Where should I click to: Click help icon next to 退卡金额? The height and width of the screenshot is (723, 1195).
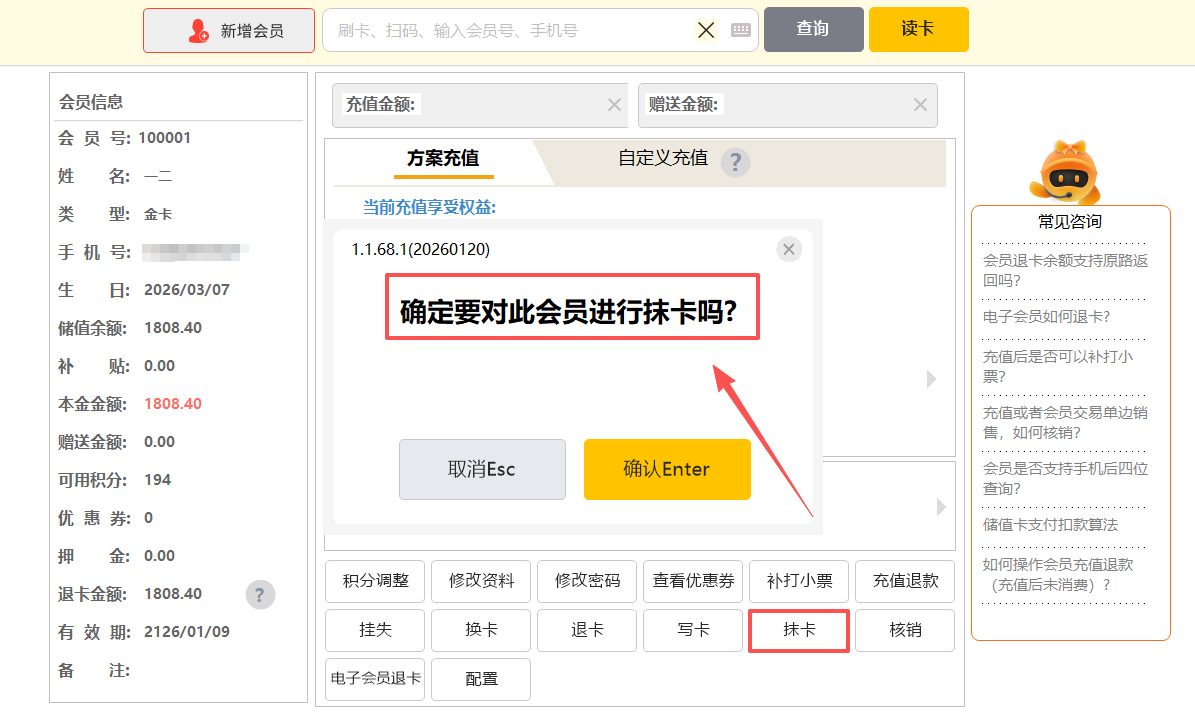(260, 595)
